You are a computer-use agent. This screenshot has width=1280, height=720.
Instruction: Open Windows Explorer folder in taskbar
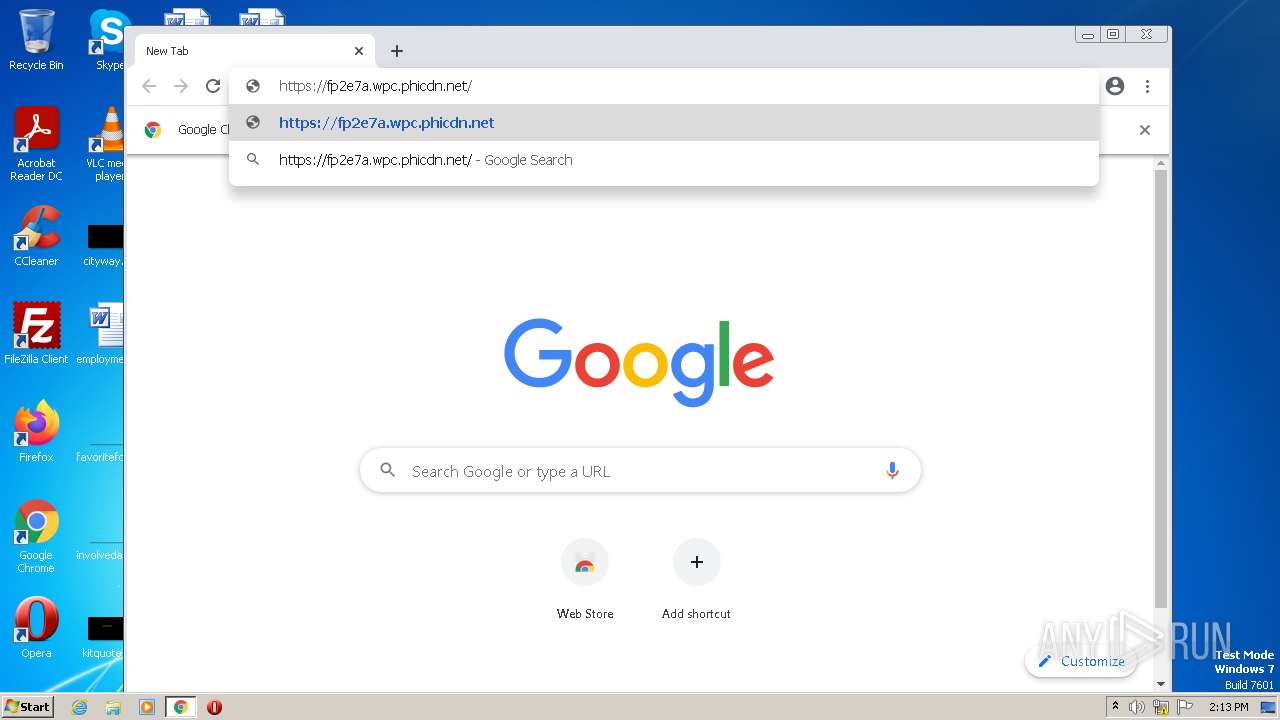113,707
